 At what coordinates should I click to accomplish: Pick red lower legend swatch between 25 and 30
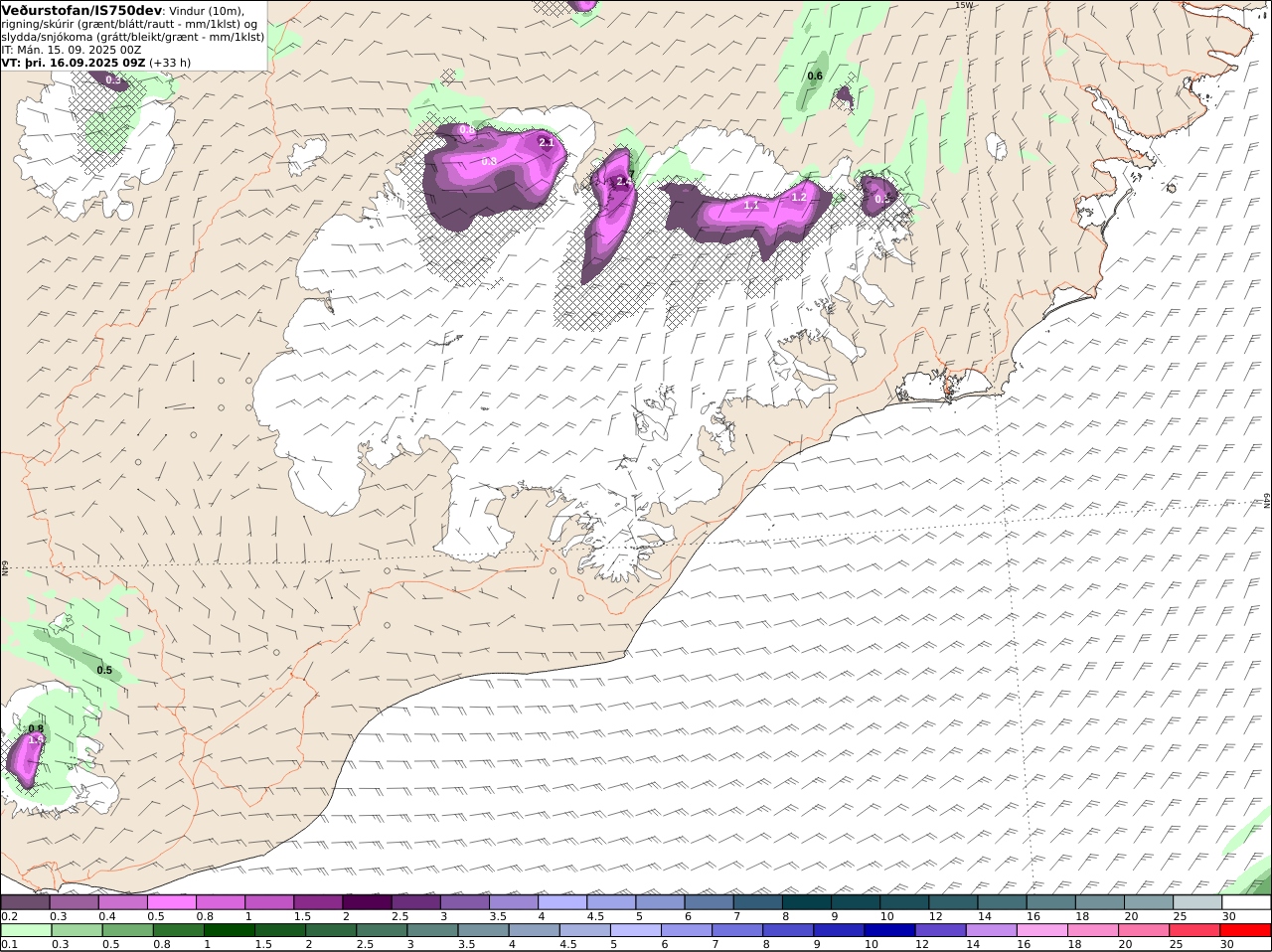click(x=1194, y=930)
